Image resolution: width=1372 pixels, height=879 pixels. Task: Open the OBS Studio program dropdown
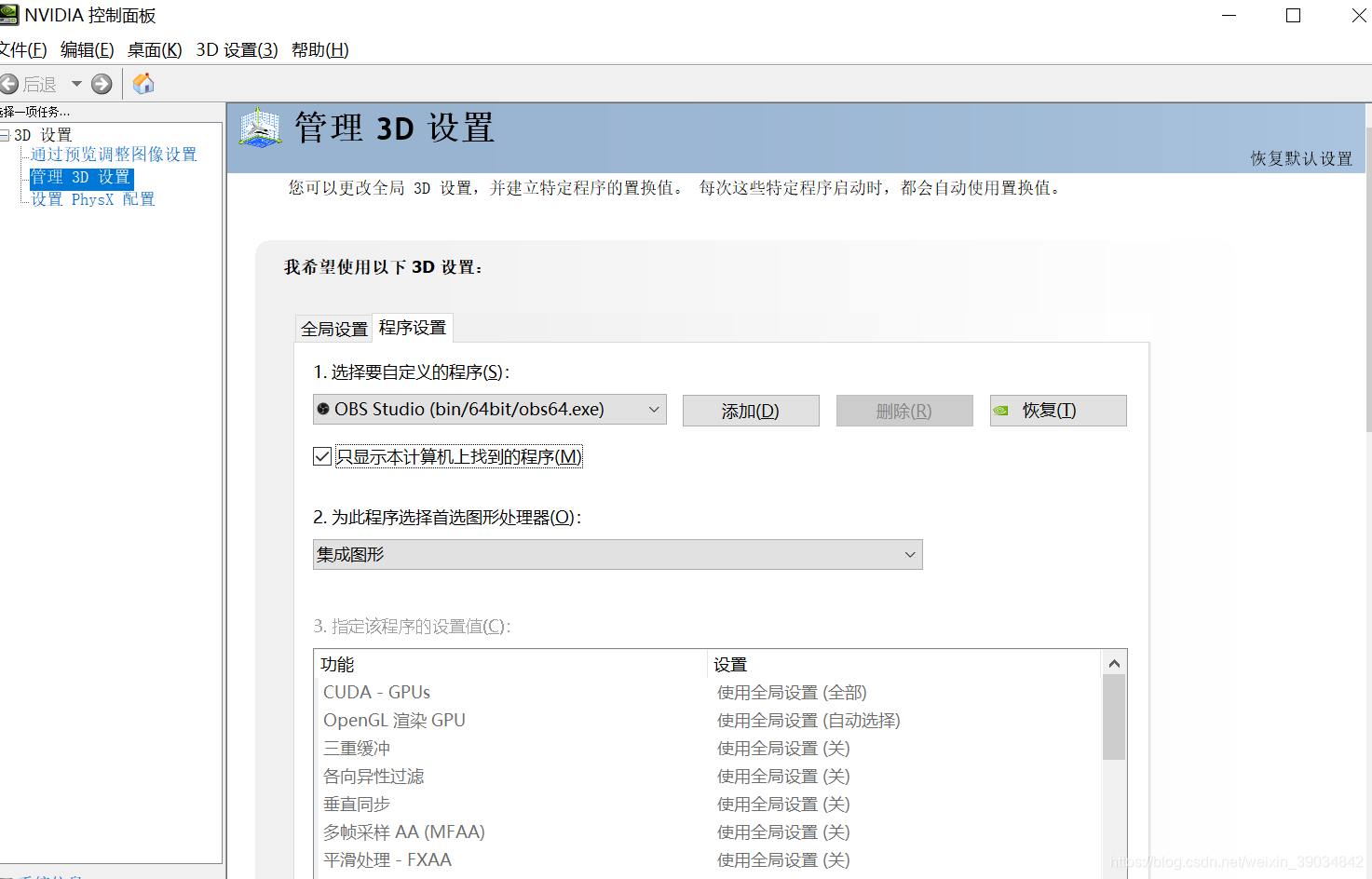click(x=490, y=409)
